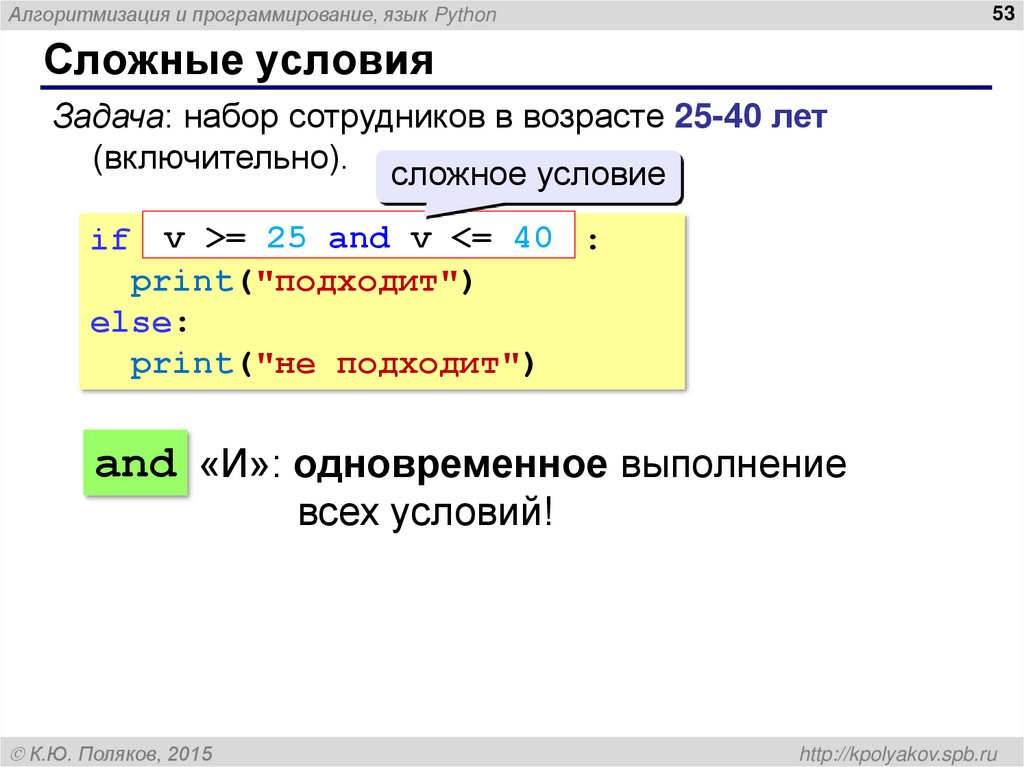Select the green "and" keyword box

(x=135, y=464)
